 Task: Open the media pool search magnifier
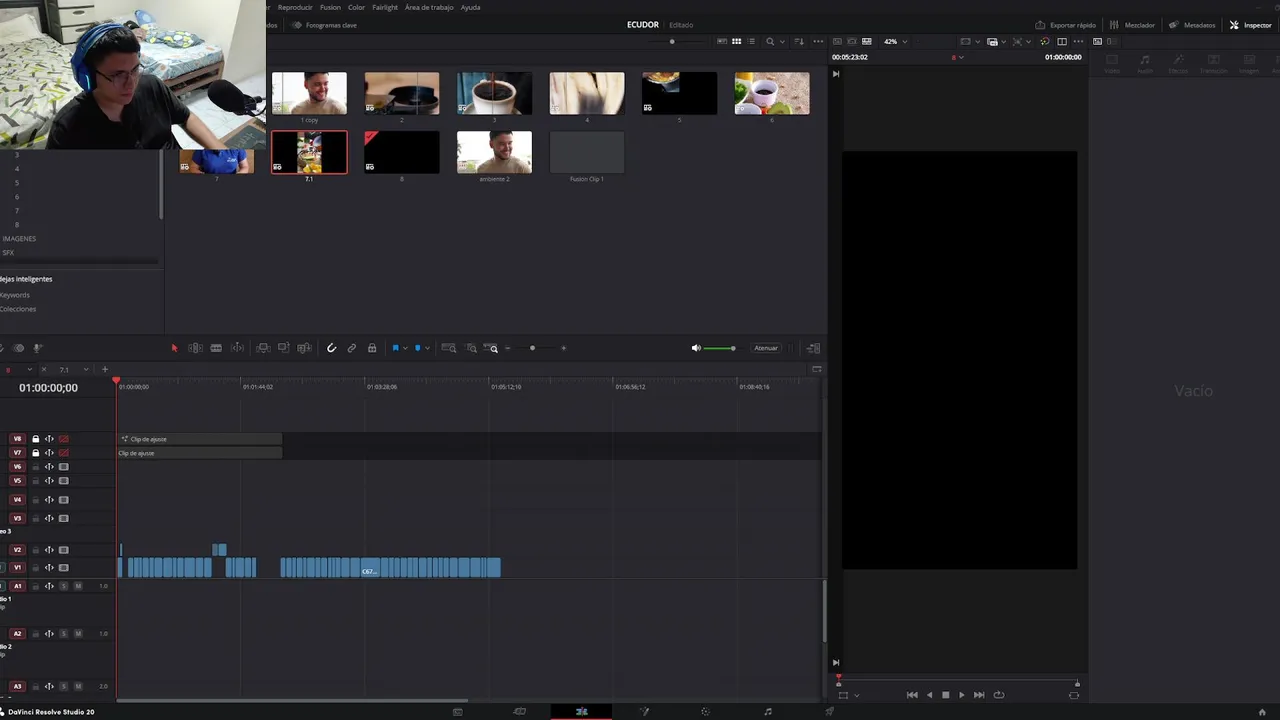point(769,41)
